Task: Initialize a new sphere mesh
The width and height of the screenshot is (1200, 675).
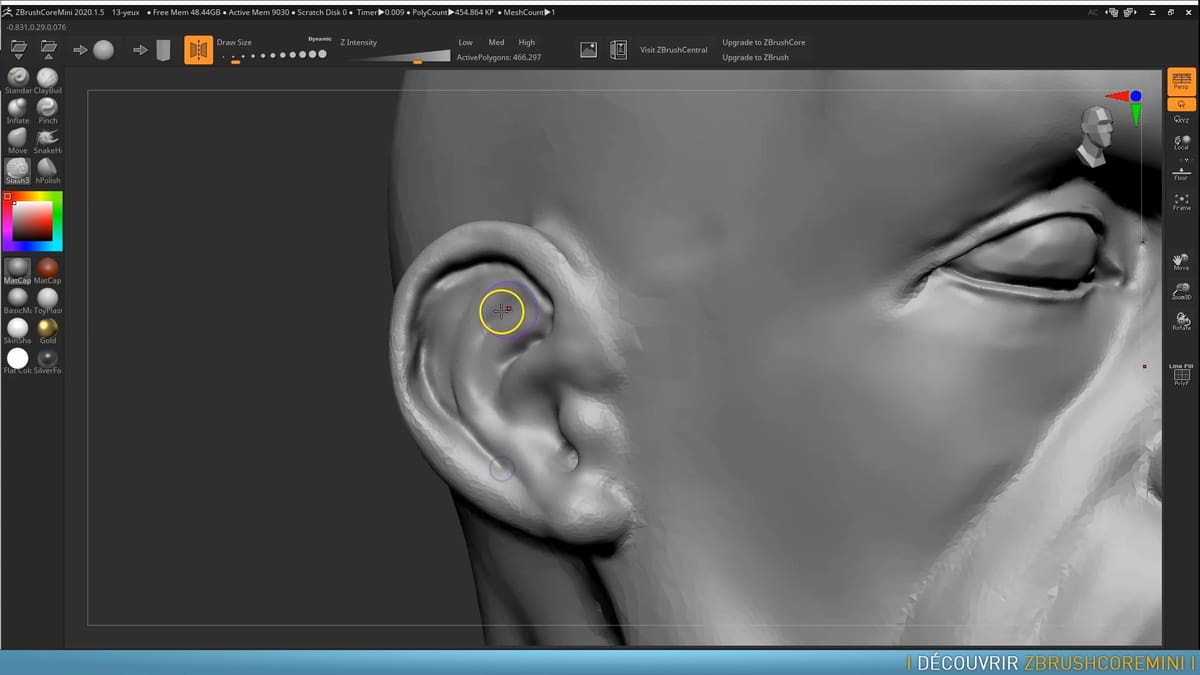Action: click(95, 50)
